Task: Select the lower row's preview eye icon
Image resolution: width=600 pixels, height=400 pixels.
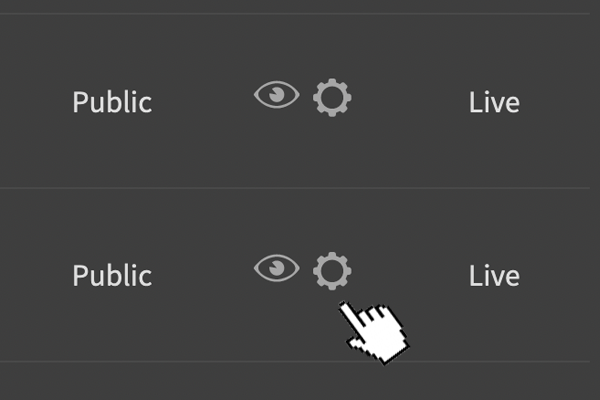Action: coord(277,268)
